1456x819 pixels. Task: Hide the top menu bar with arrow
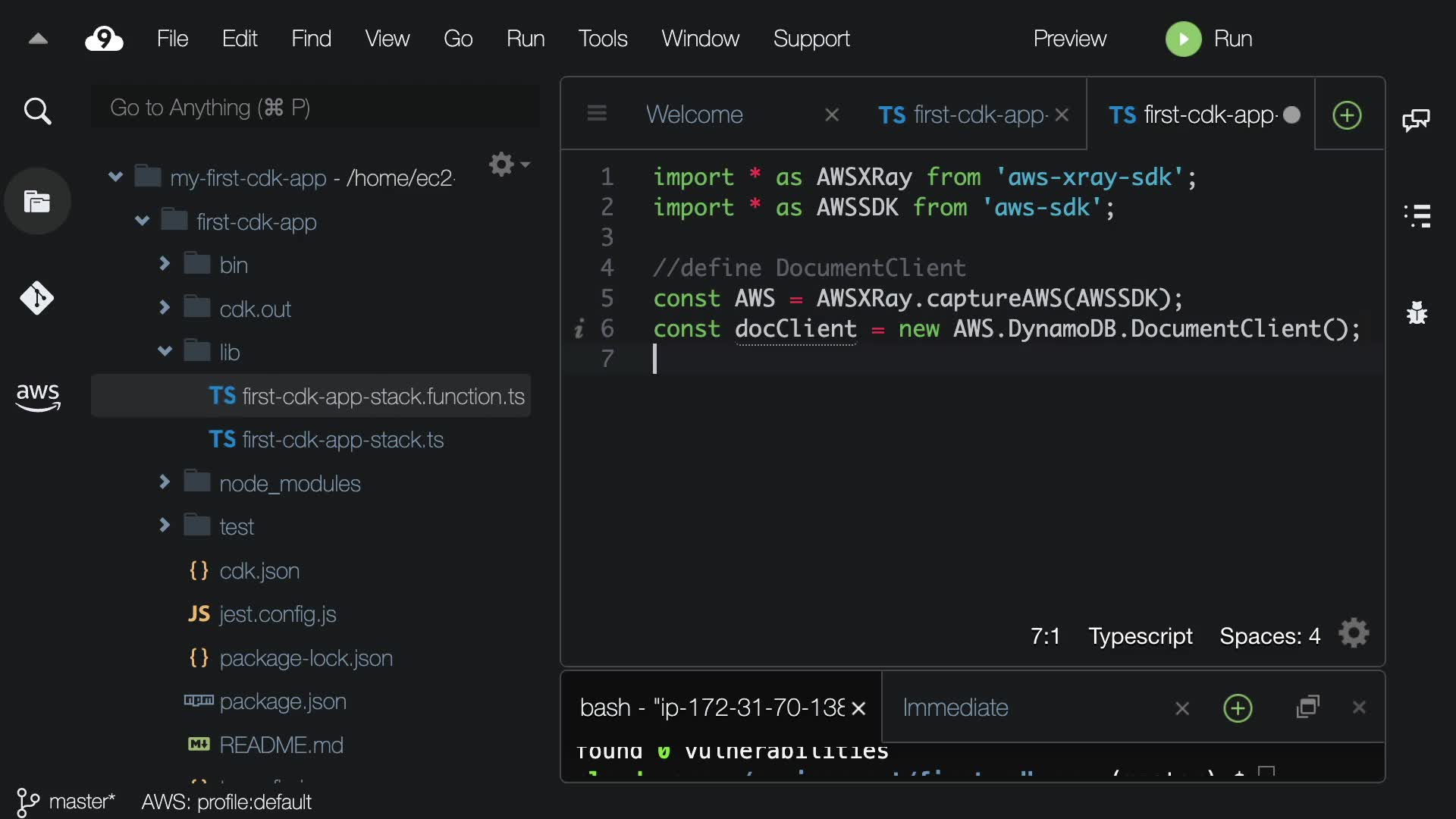coord(38,39)
